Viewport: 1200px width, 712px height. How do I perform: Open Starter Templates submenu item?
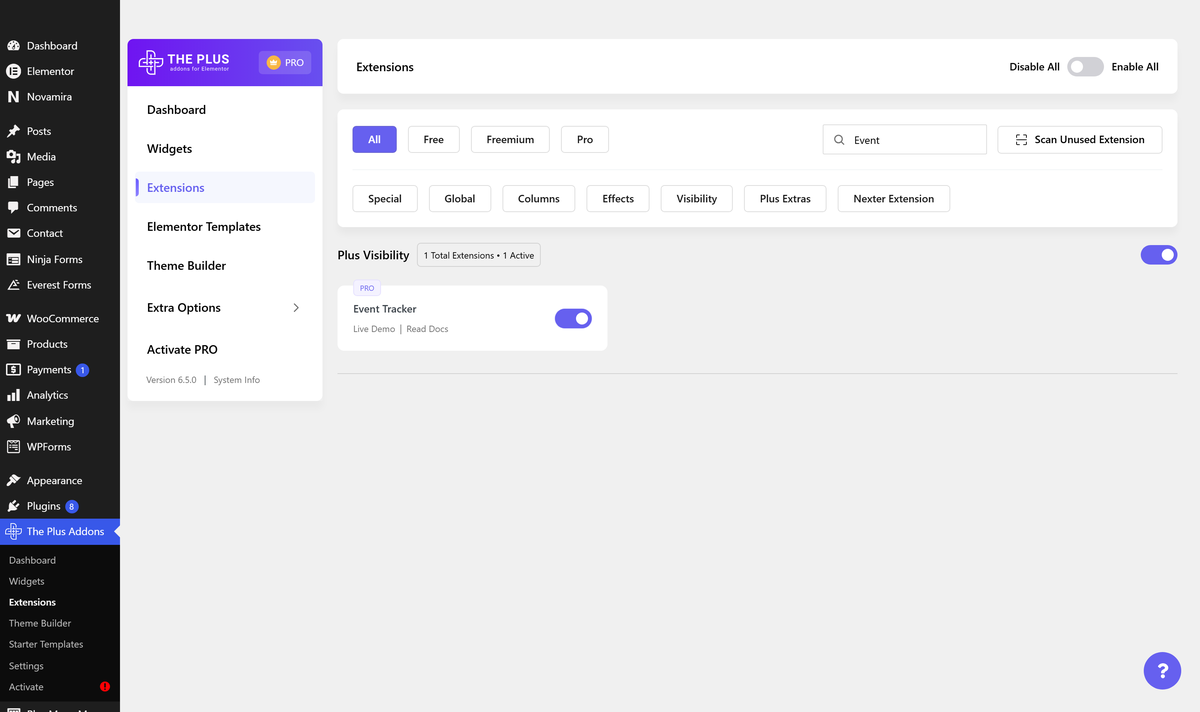pos(46,645)
